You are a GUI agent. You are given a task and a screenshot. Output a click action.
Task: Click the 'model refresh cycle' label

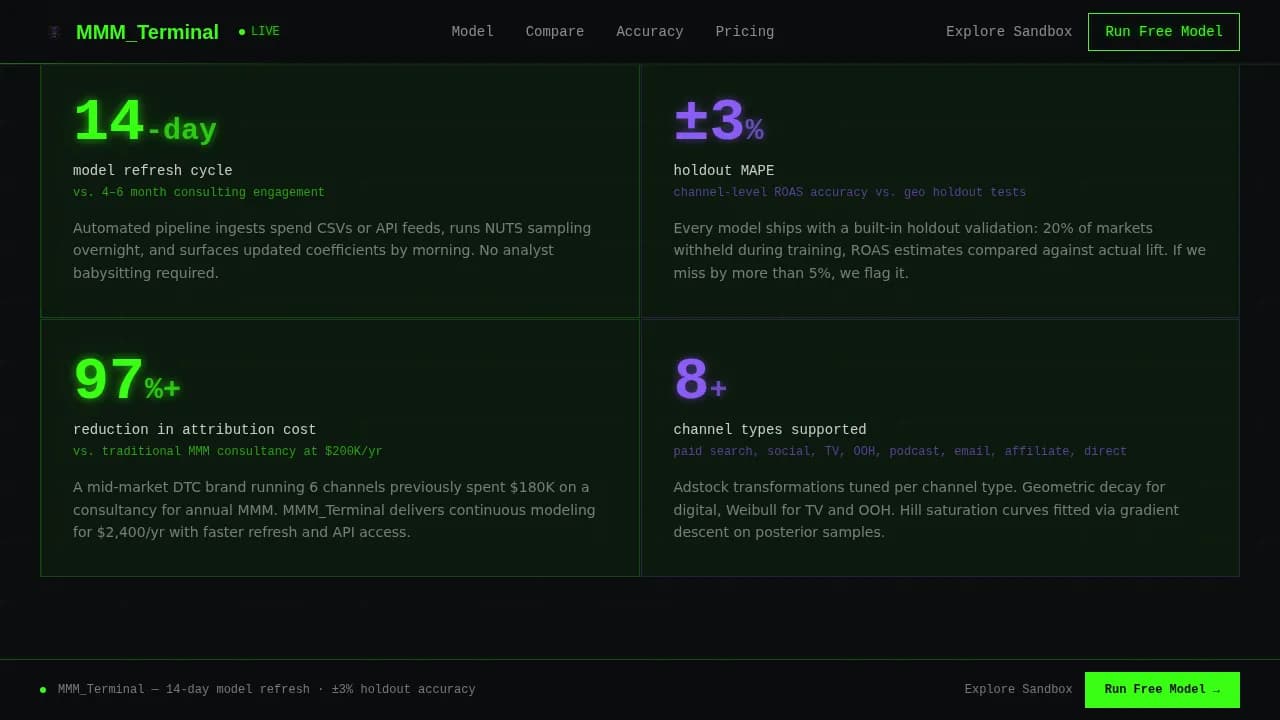click(x=153, y=170)
